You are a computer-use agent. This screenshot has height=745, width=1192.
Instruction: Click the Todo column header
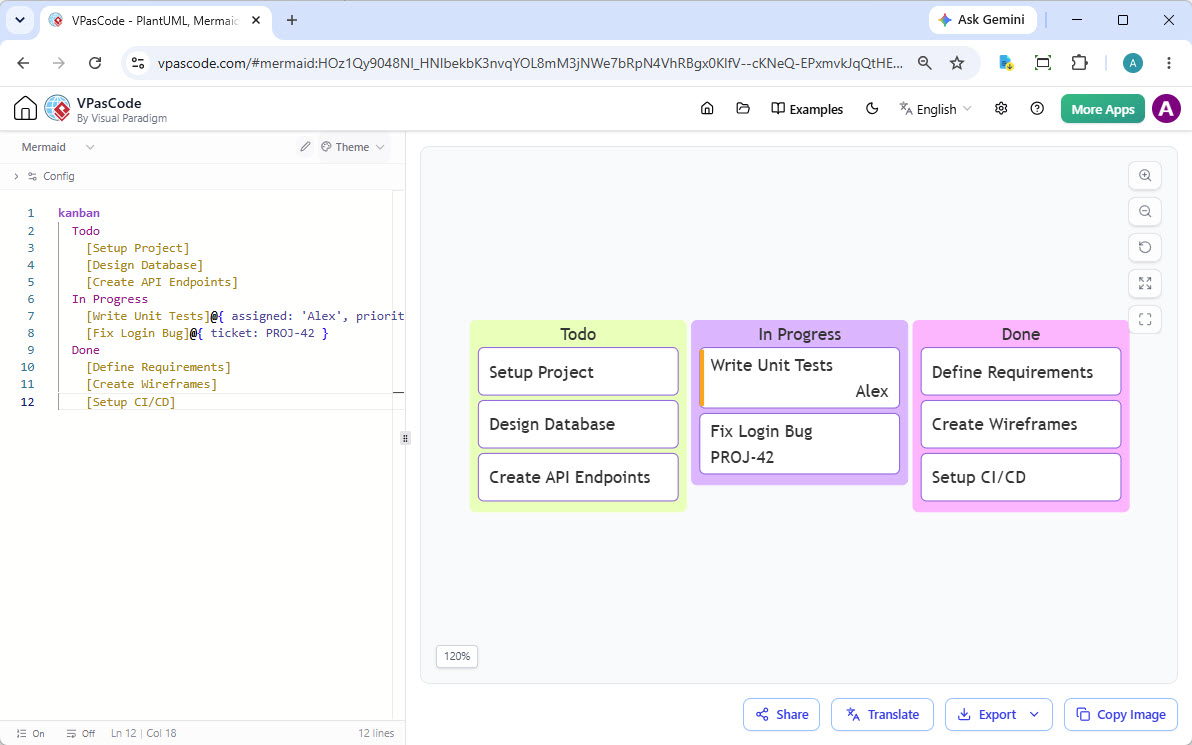coord(578,334)
